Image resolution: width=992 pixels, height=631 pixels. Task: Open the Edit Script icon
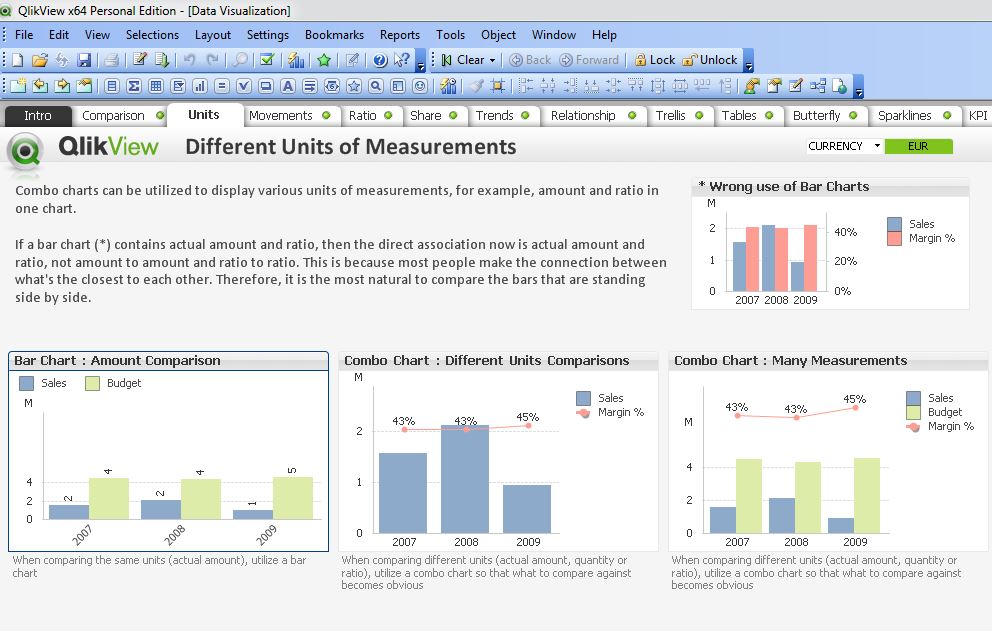click(140, 60)
